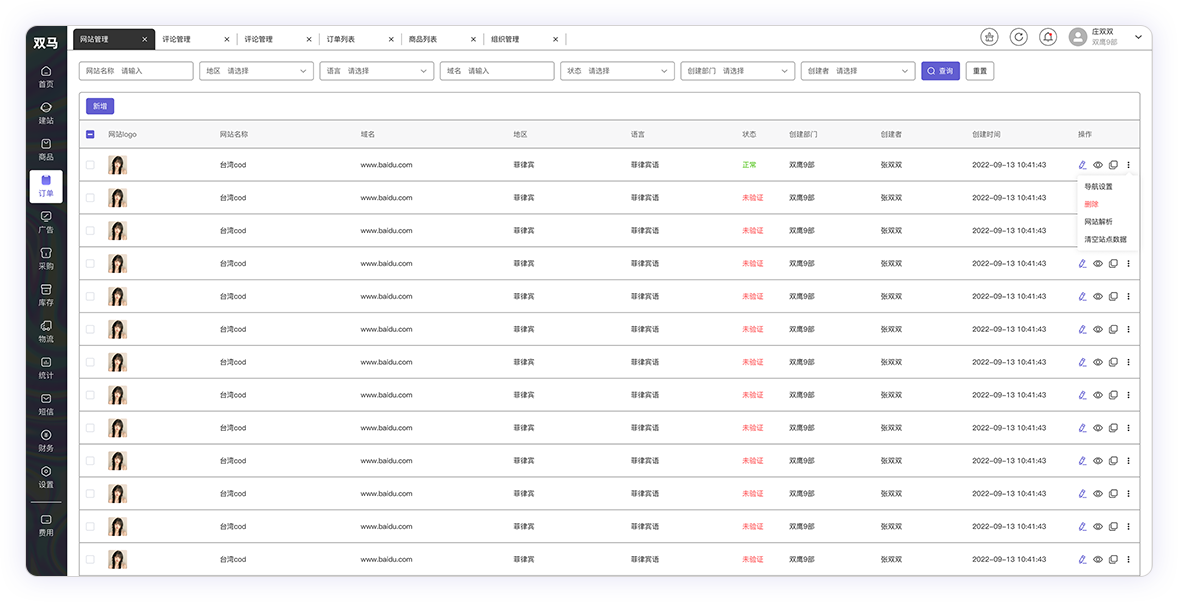Select the highlighted 订单 sidebar item
Image resolution: width=1178 pixels, height=602 pixels.
coord(46,186)
